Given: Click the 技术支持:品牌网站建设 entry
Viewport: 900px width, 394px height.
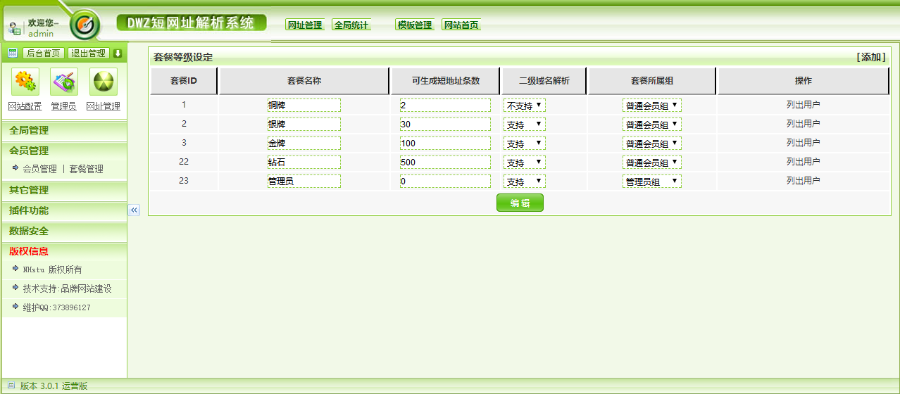Looking at the screenshot, I should pyautogui.click(x=66, y=288).
